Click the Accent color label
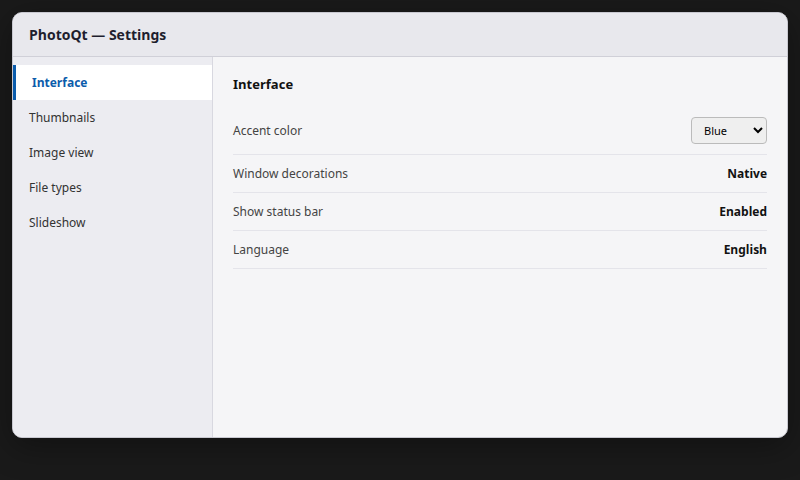 coord(267,131)
